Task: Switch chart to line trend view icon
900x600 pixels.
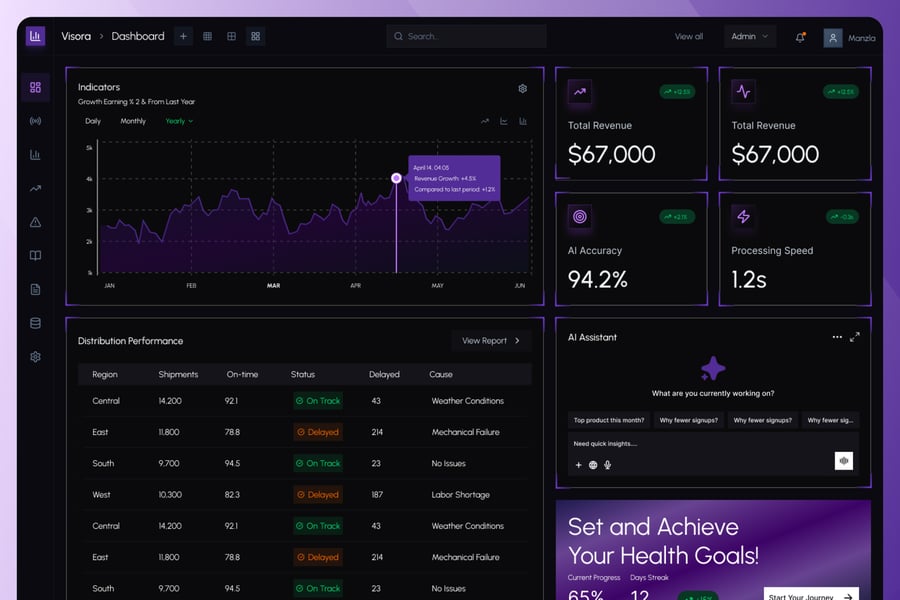Action: (485, 121)
